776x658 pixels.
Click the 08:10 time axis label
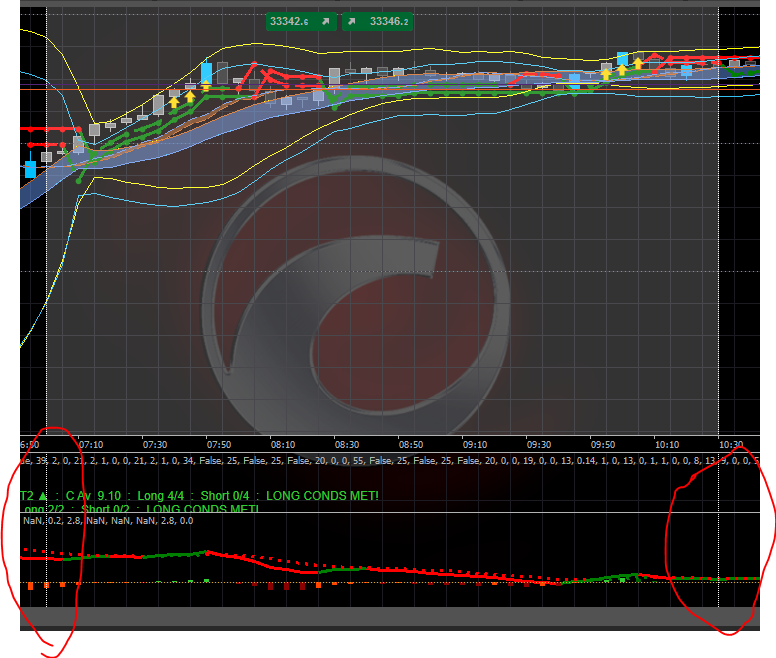(283, 445)
